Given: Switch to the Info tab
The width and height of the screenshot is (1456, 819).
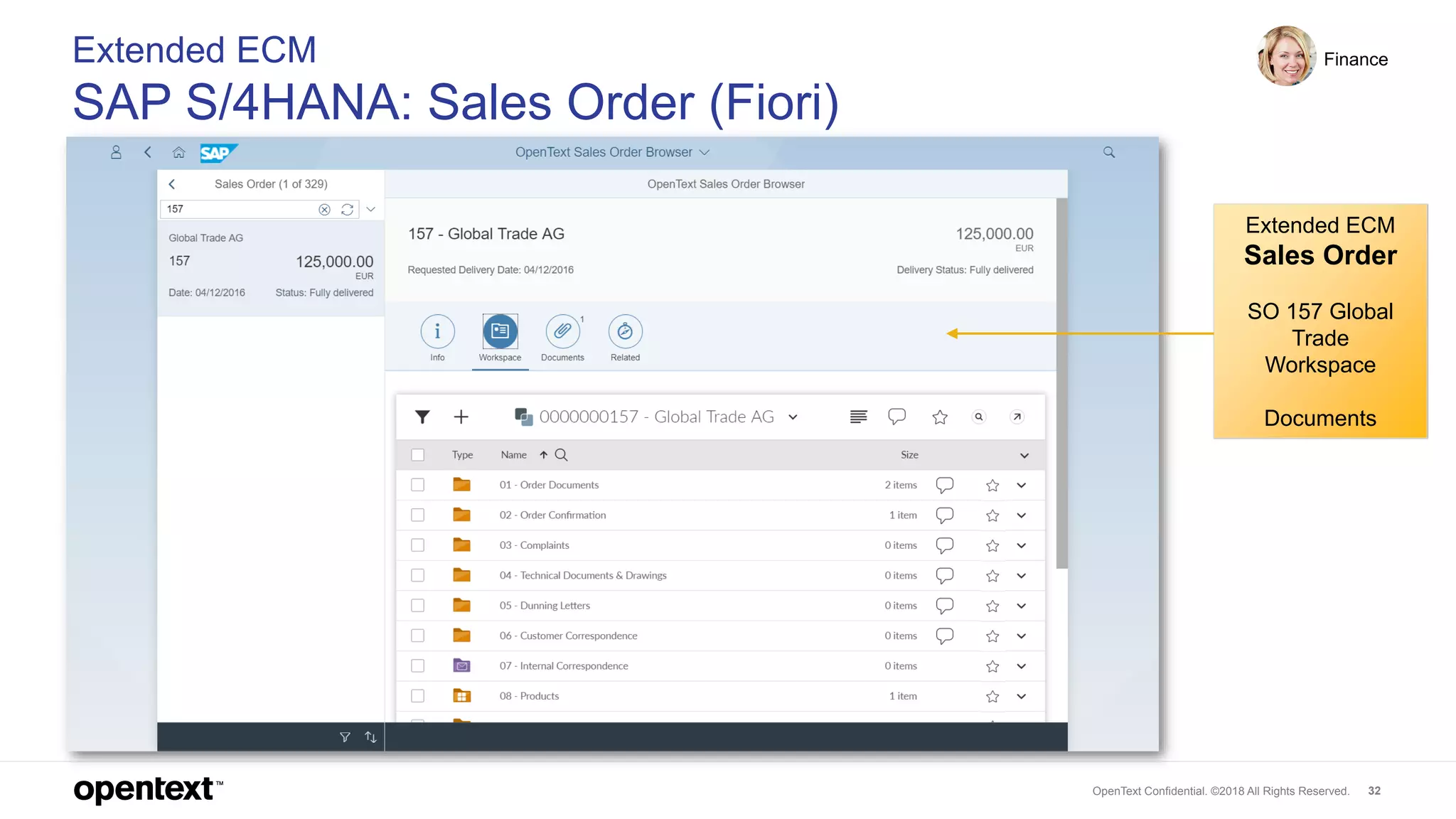Looking at the screenshot, I should pyautogui.click(x=437, y=338).
